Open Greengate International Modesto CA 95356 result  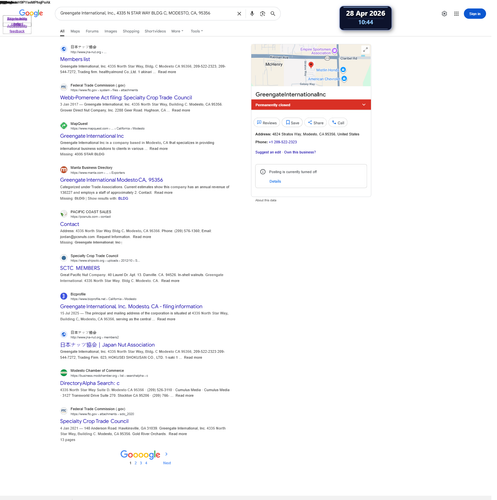pyautogui.click(x=111, y=180)
